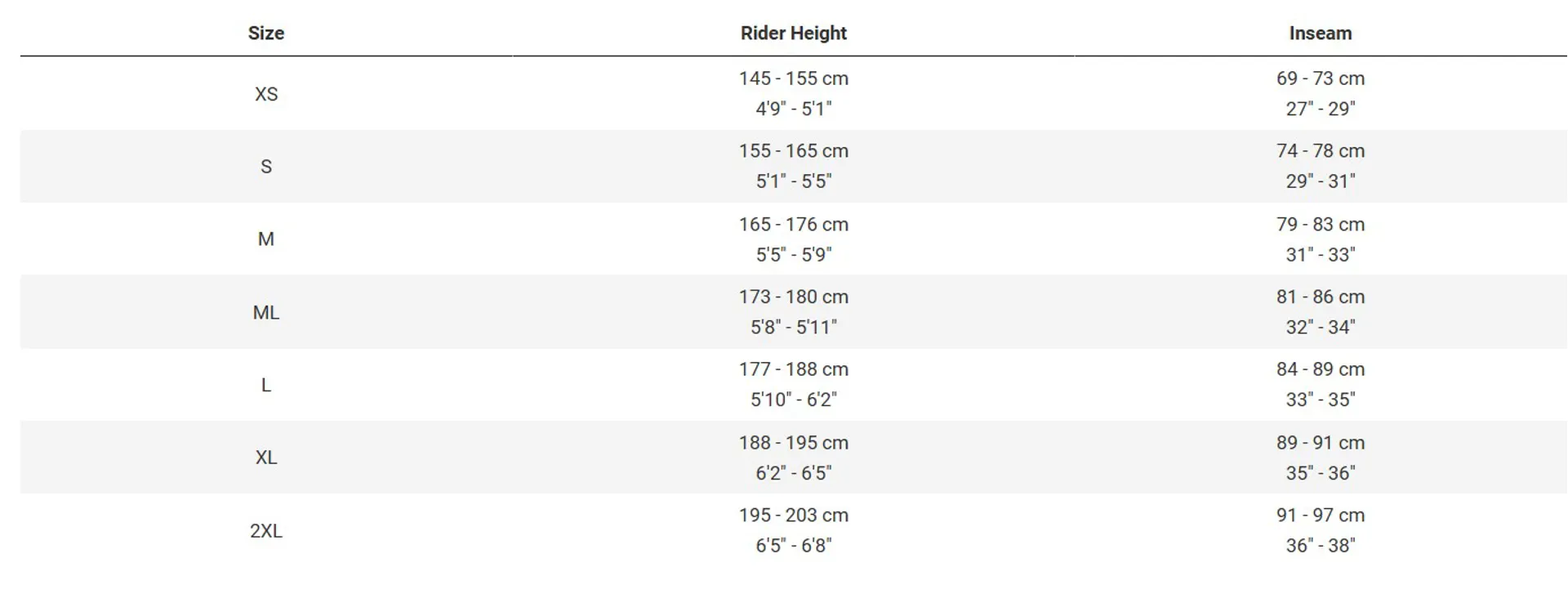Image resolution: width=1568 pixels, height=594 pixels.
Task: Select the ML size label
Action: pos(266,312)
